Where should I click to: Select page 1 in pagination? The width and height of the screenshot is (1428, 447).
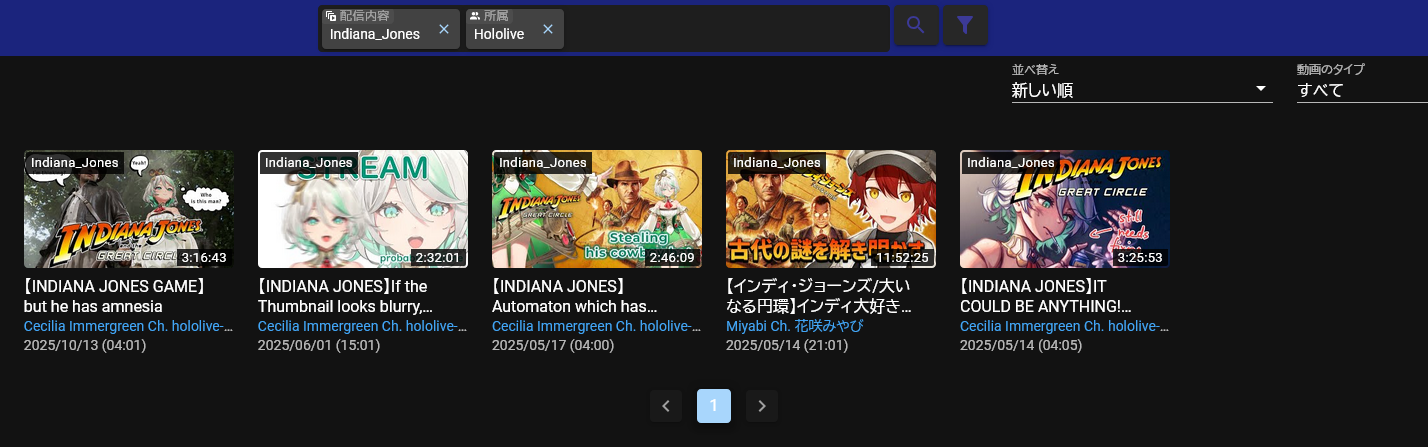click(714, 406)
